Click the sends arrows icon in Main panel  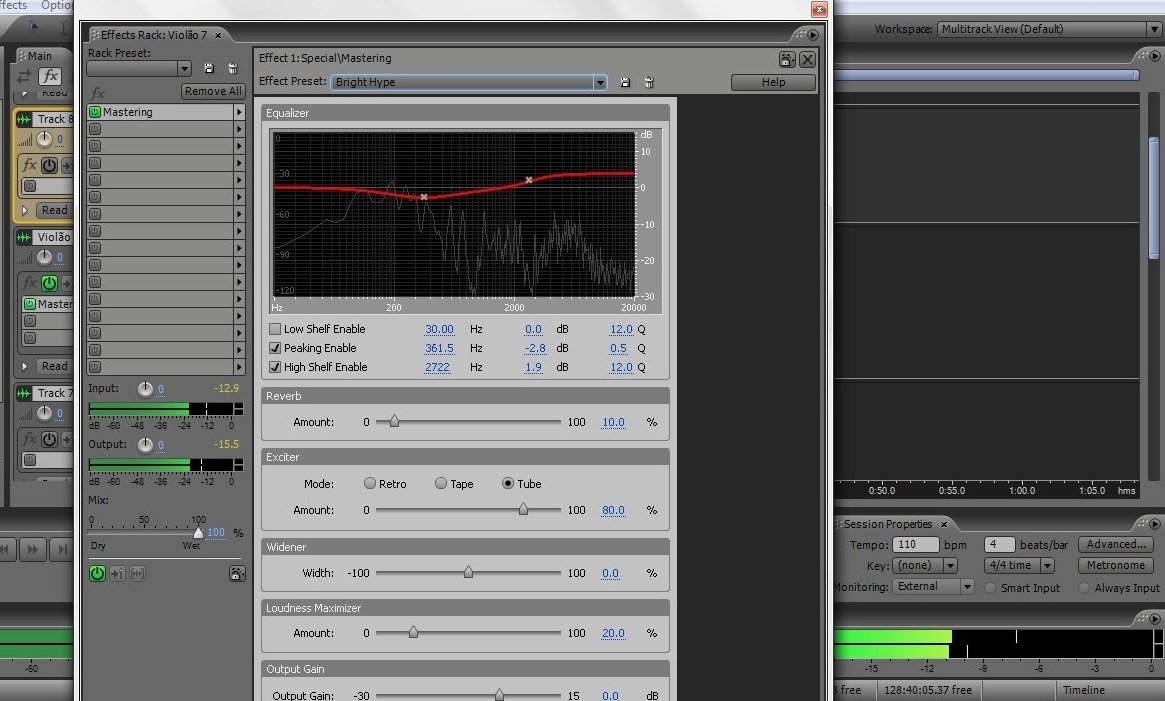tap(25, 76)
